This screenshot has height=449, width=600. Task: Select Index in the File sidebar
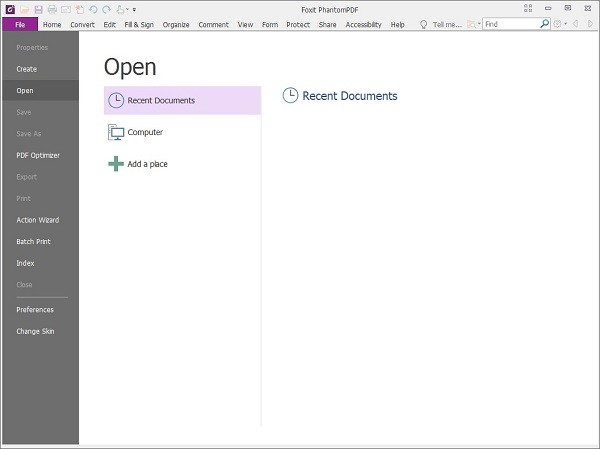(x=40, y=263)
